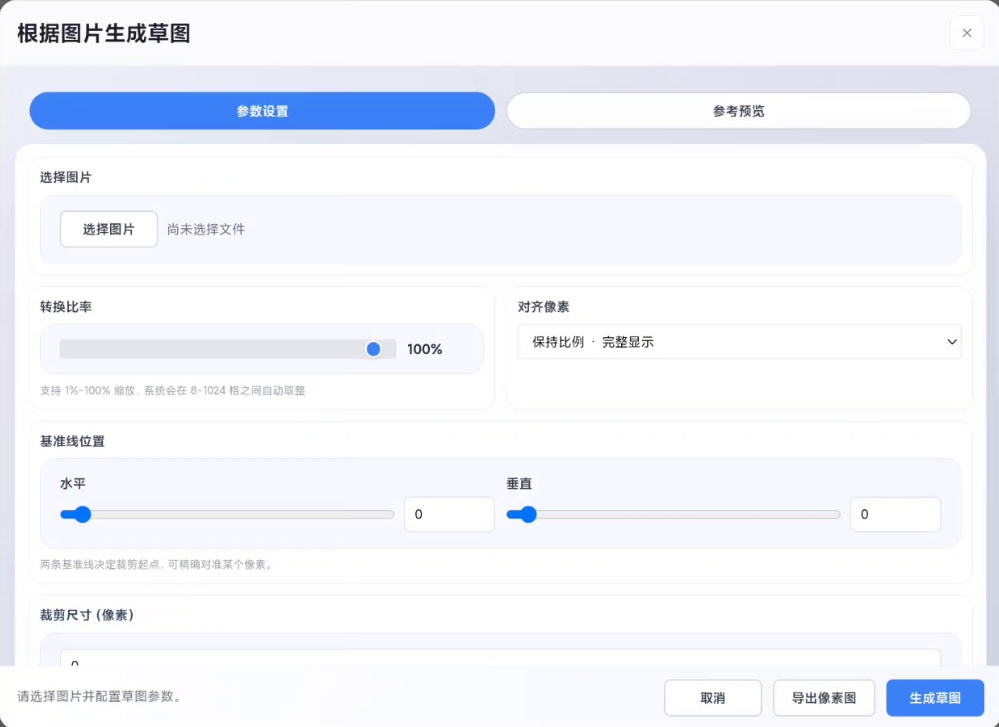
Task: Click the dialog title 根据图片生成草图
Action: click(102, 33)
